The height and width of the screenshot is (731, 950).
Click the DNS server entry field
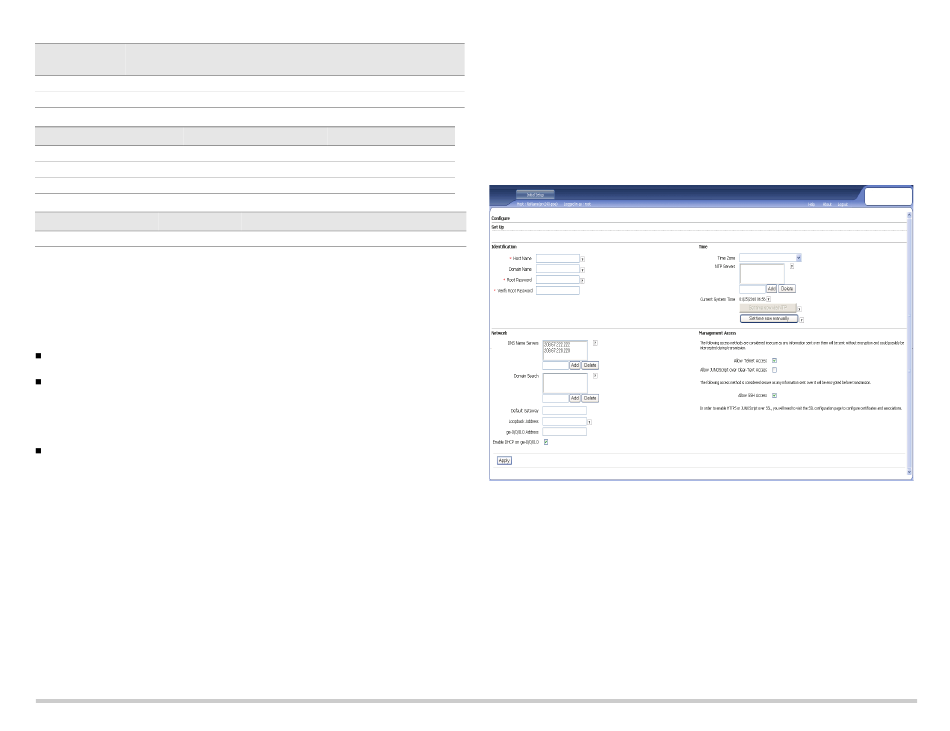pos(556,365)
